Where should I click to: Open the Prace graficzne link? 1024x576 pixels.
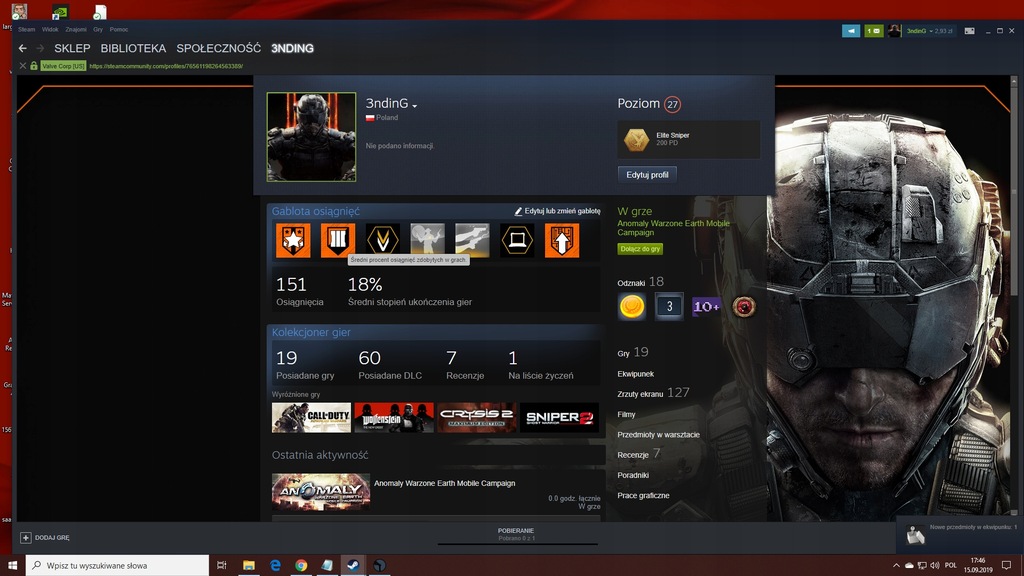coord(643,495)
